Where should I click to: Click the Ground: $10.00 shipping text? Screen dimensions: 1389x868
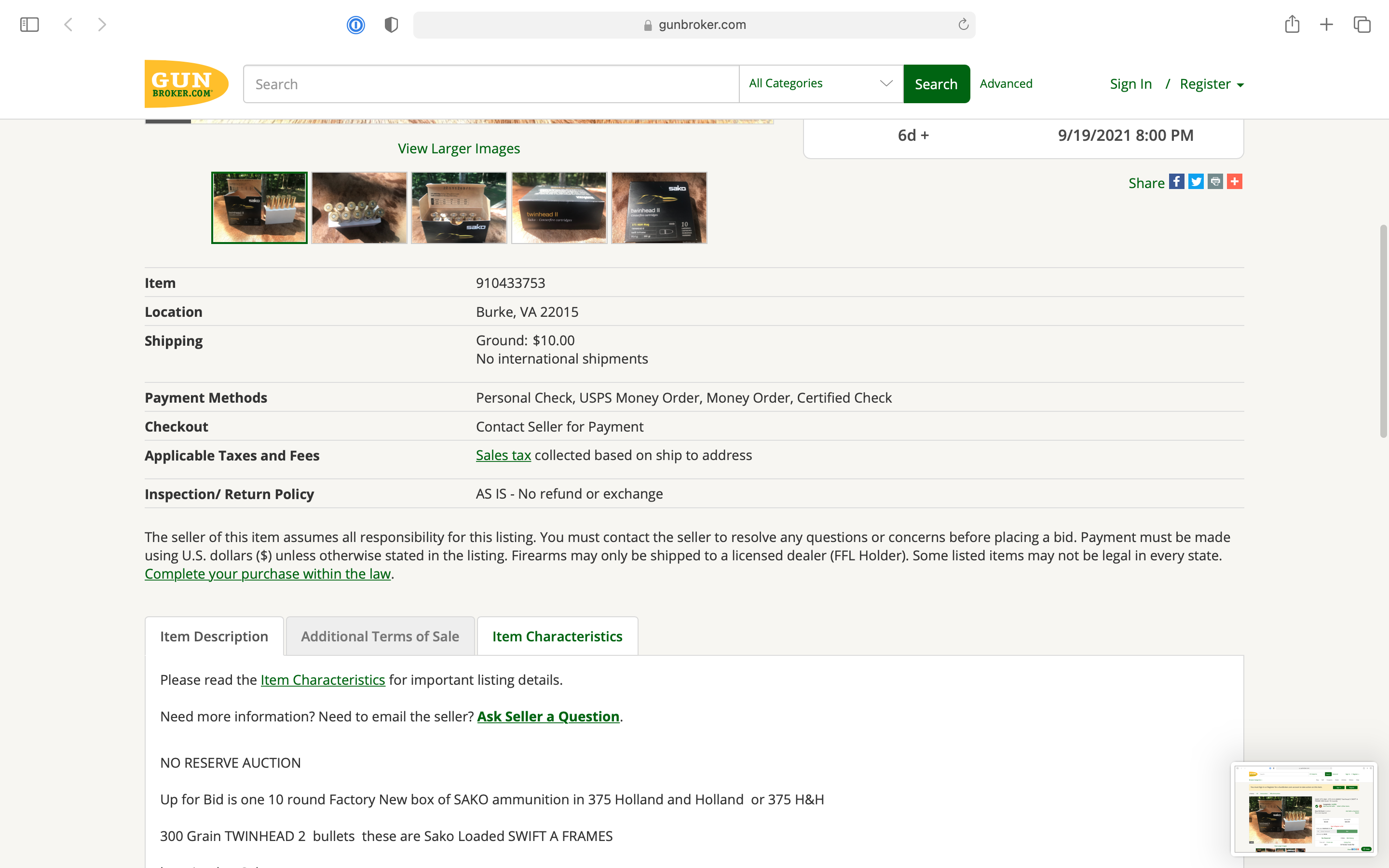click(525, 340)
